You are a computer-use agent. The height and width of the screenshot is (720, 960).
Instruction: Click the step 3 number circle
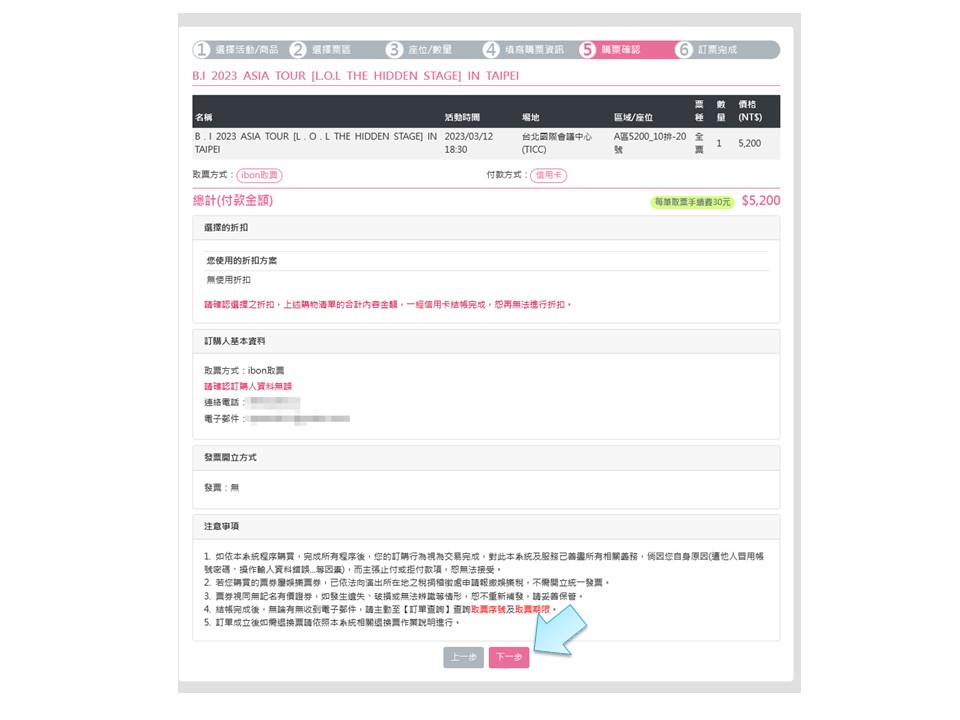click(394, 49)
